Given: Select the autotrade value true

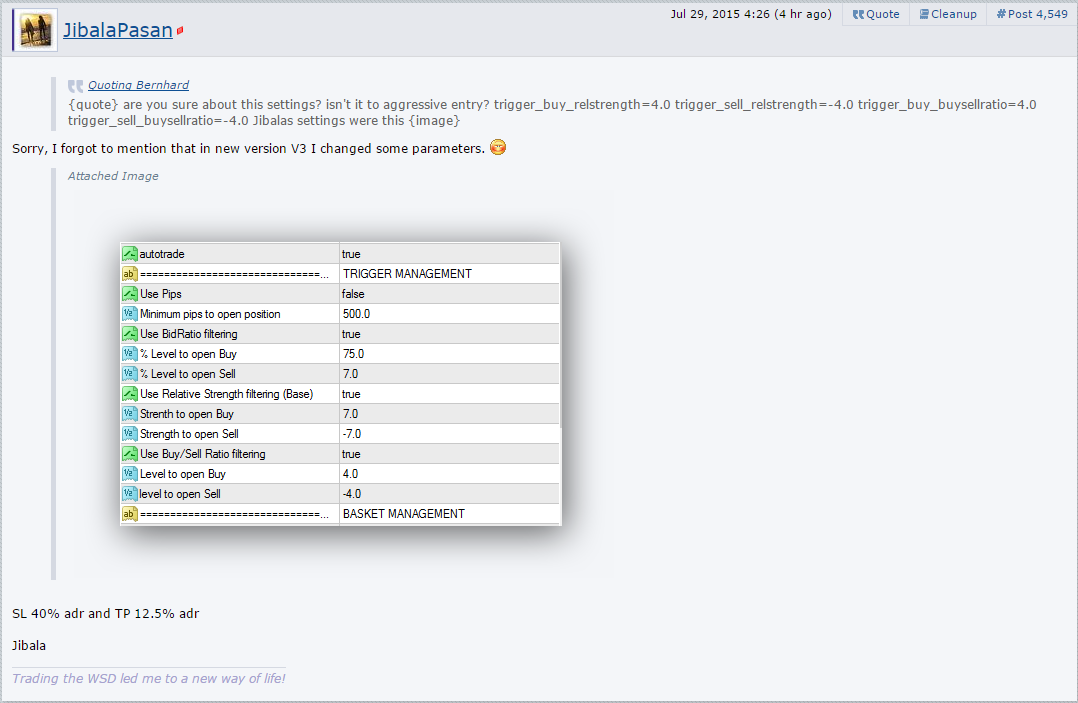Looking at the screenshot, I should 450,254.
